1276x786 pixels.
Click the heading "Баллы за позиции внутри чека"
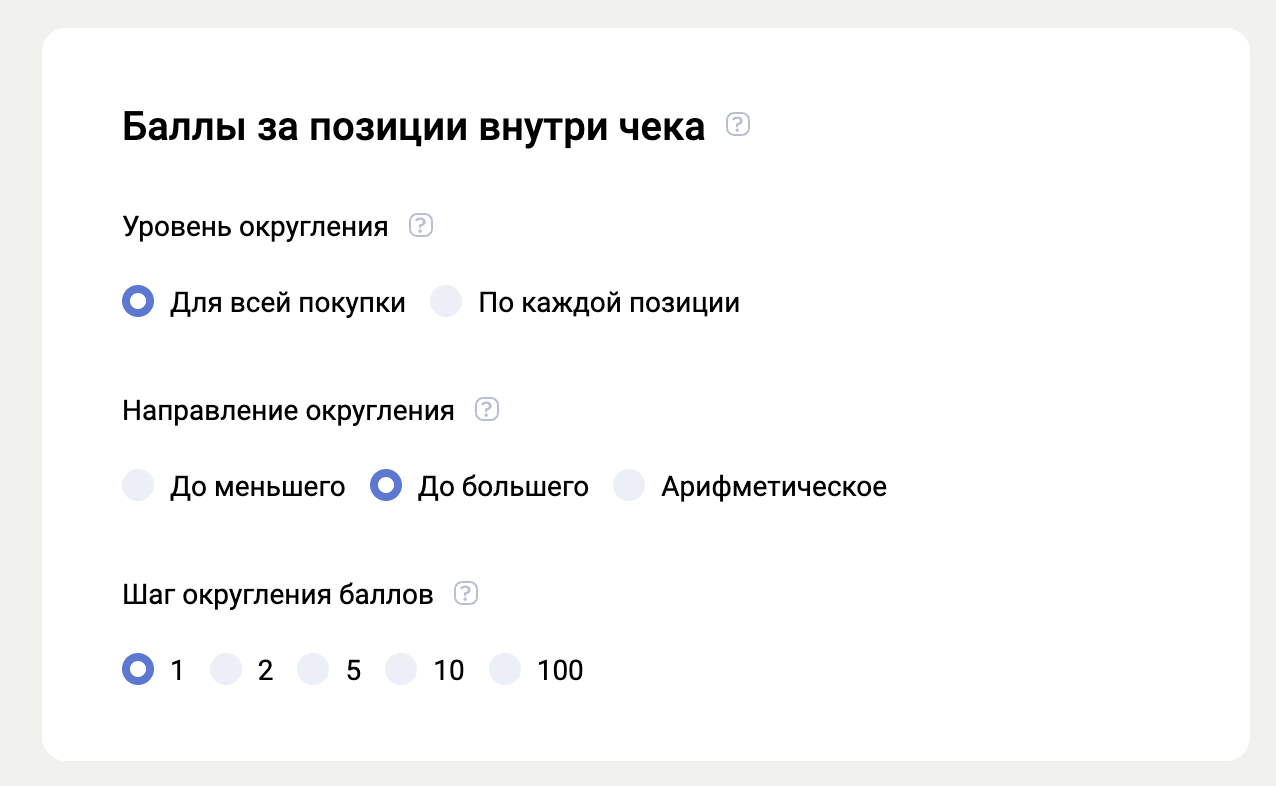(x=413, y=128)
